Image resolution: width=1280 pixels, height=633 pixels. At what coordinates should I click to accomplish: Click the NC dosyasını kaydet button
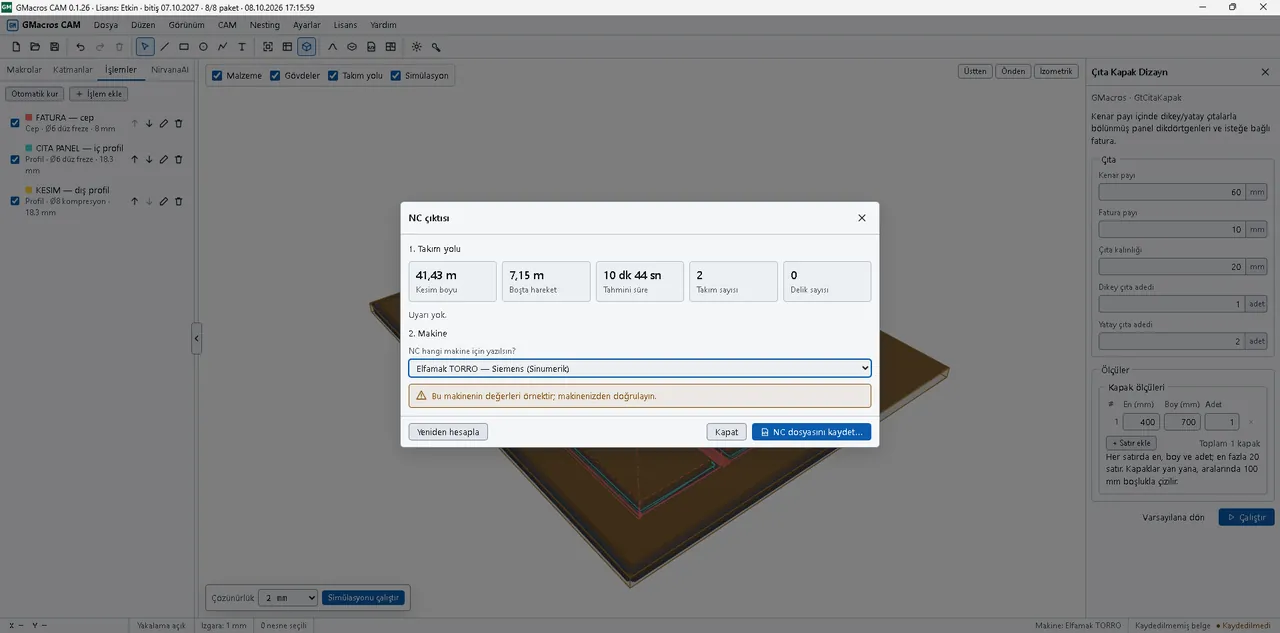pos(811,432)
